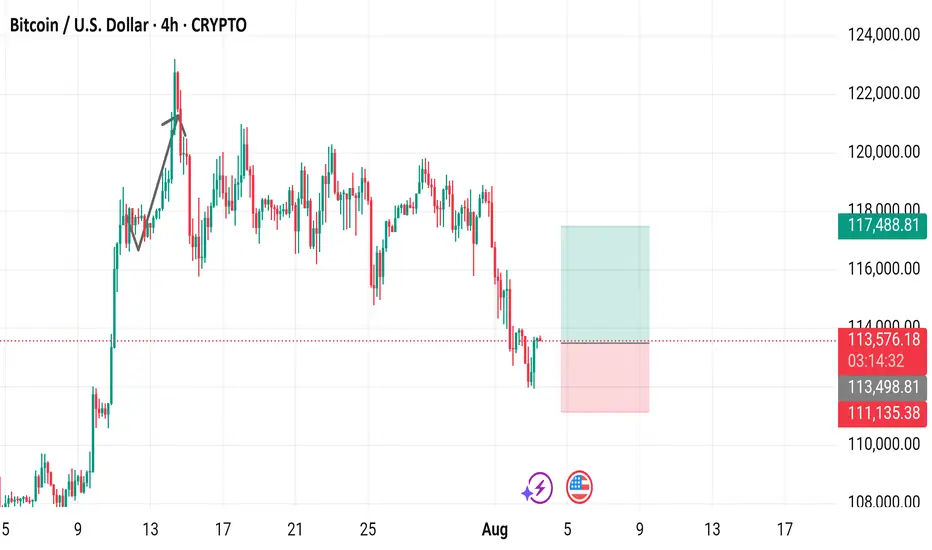Click the Bitcoin / U.S. Dollar title

pos(78,25)
